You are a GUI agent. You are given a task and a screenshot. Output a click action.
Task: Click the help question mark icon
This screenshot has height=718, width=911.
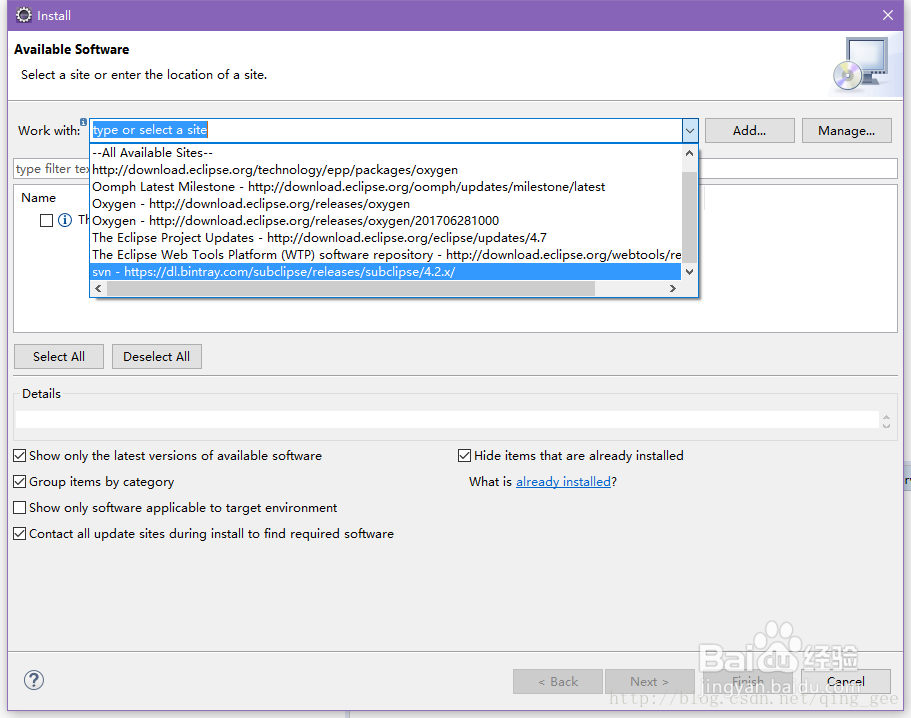tap(34, 680)
